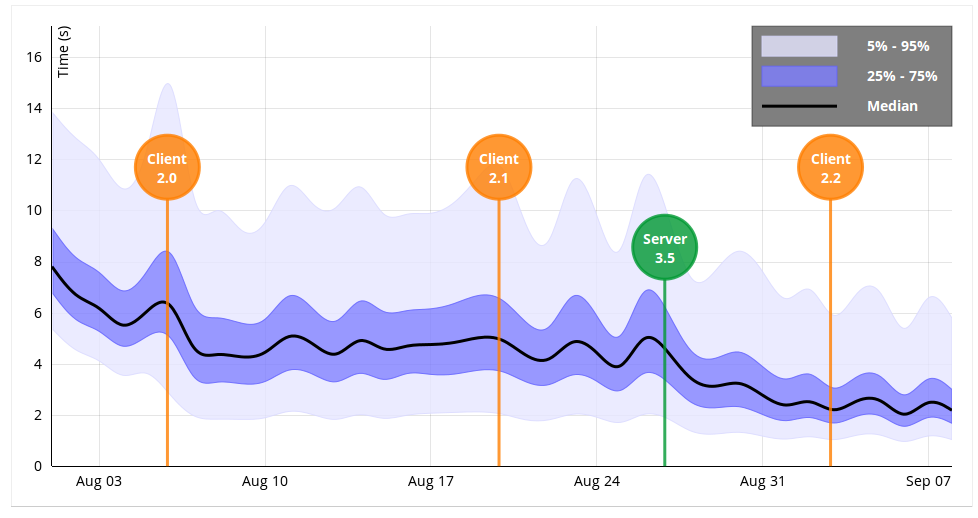Toggle the 5% - 95% legend label
The height and width of the screenshot is (518, 978).
(898, 46)
